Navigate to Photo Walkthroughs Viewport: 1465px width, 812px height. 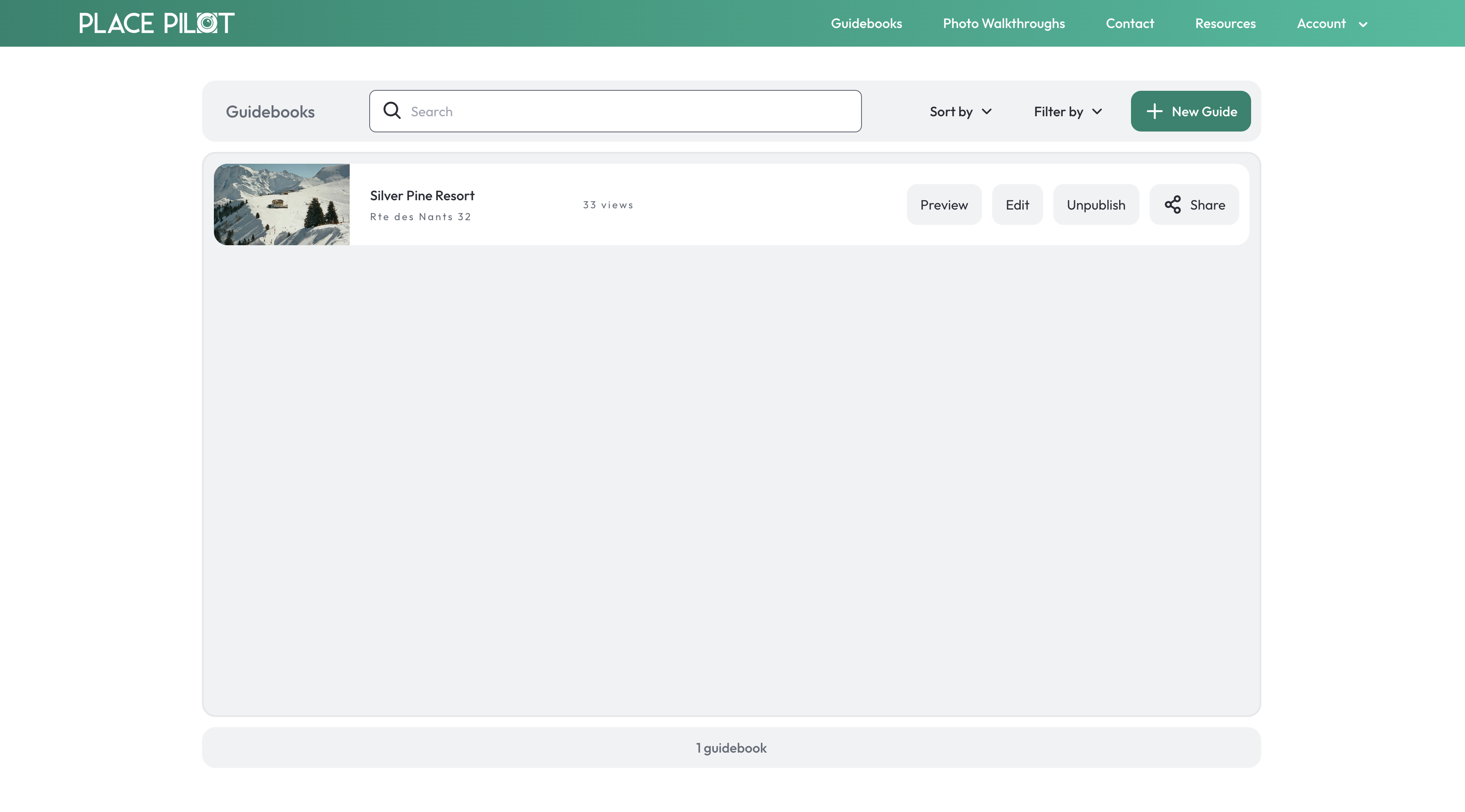[x=1004, y=23]
